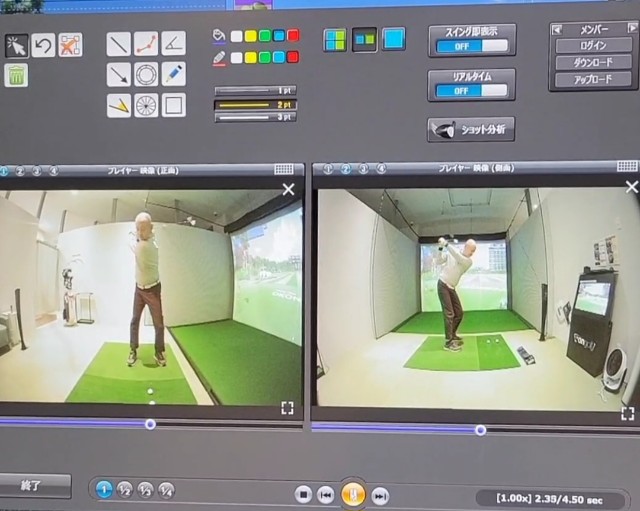This screenshot has width=640, height=511.
Task: Pick yellow fill color swatch
Action: [x=251, y=36]
